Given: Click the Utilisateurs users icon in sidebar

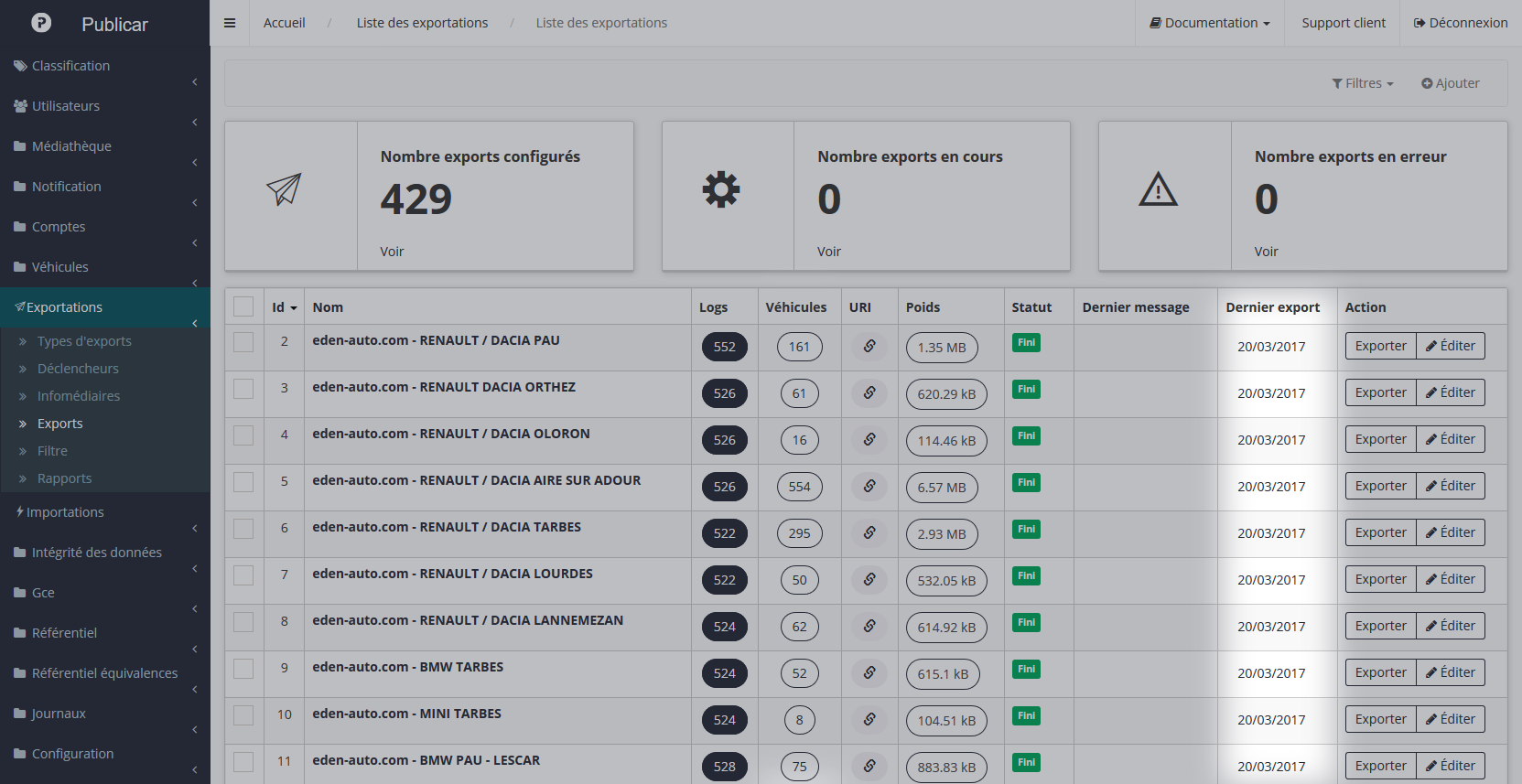Looking at the screenshot, I should pos(20,106).
